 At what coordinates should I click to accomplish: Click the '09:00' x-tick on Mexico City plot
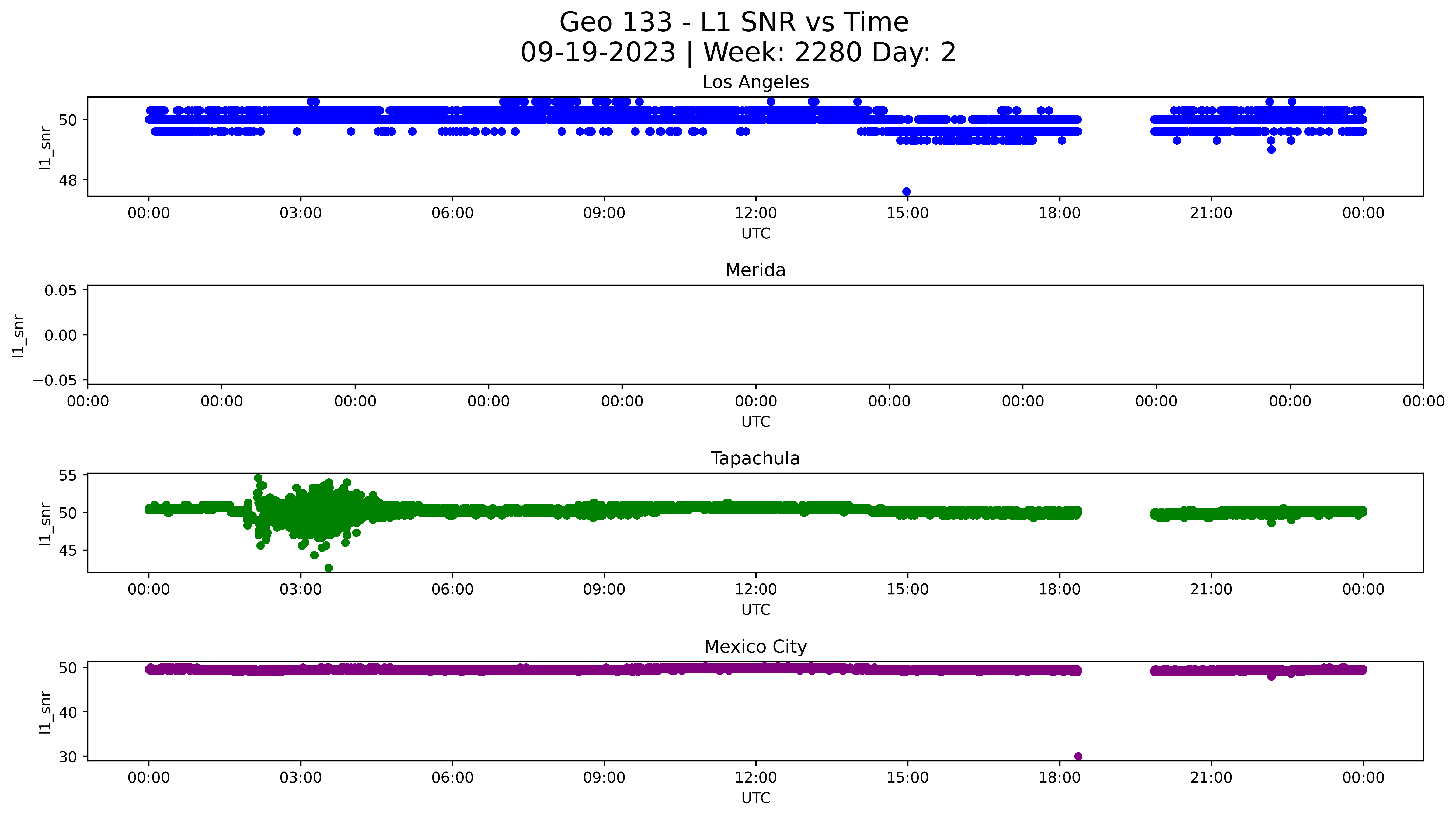[604, 778]
